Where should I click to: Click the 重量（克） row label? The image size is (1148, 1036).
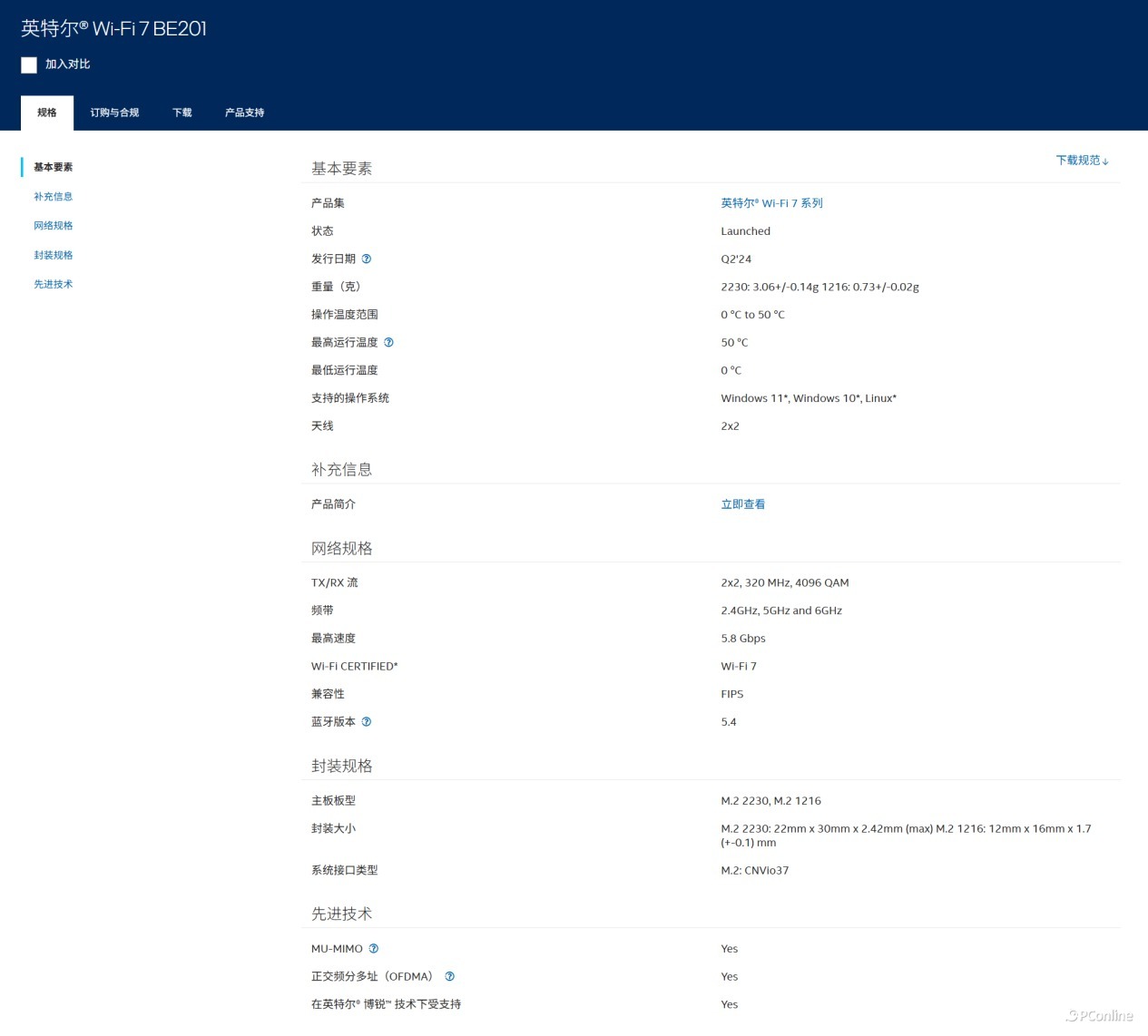[x=336, y=287]
